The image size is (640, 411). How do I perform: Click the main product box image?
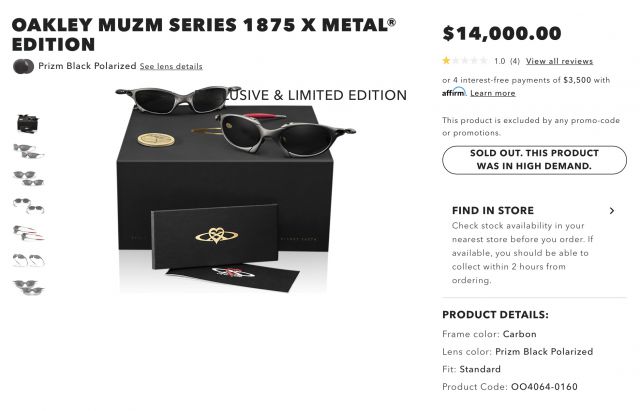point(224,190)
